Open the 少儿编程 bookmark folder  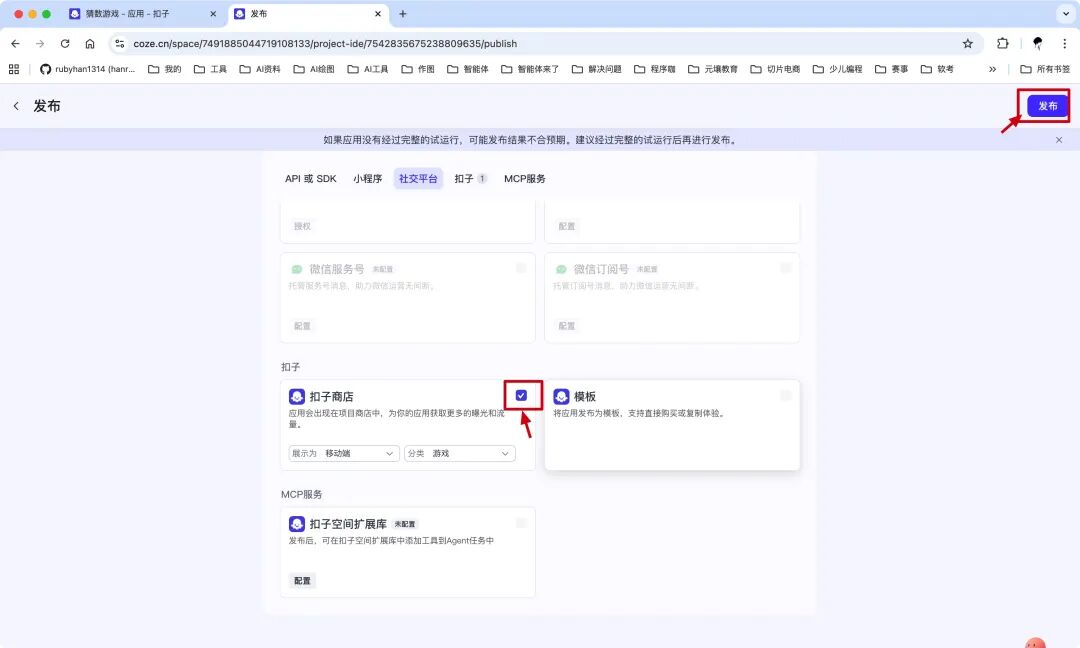click(x=838, y=69)
